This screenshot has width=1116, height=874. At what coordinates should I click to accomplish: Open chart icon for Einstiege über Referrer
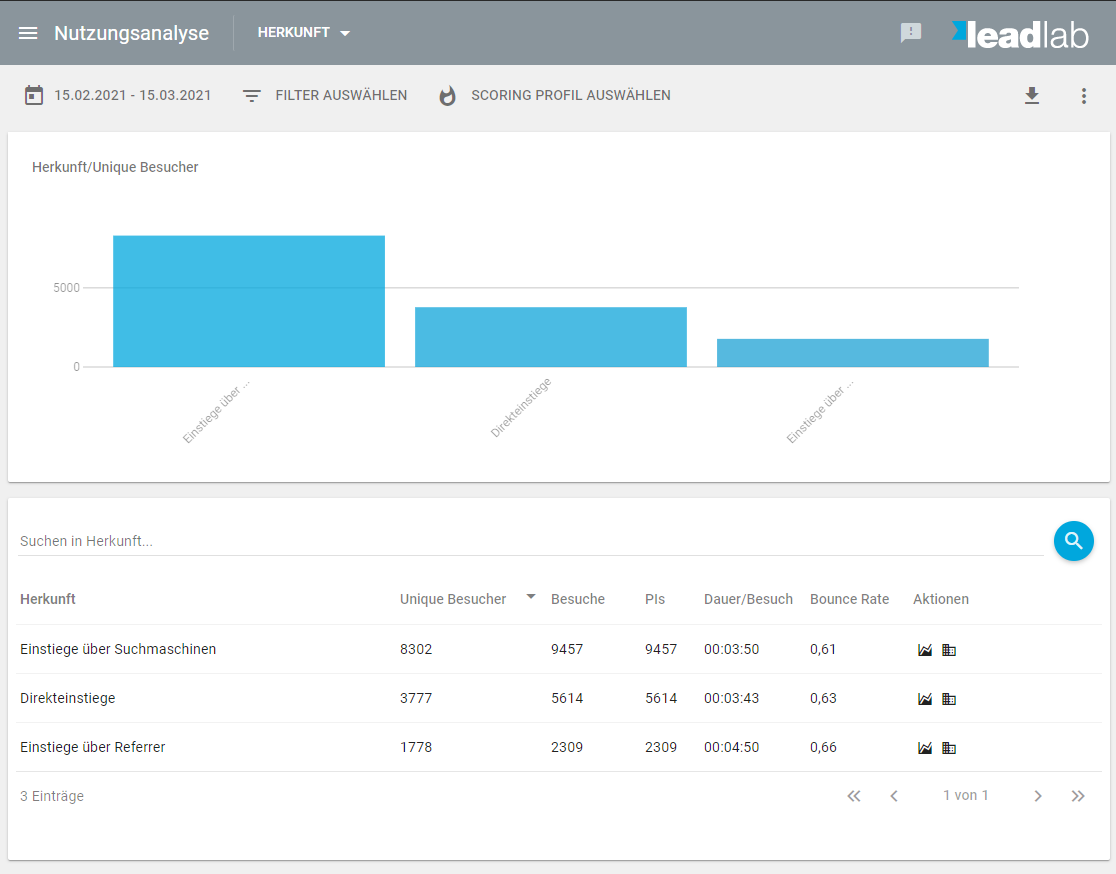point(925,748)
